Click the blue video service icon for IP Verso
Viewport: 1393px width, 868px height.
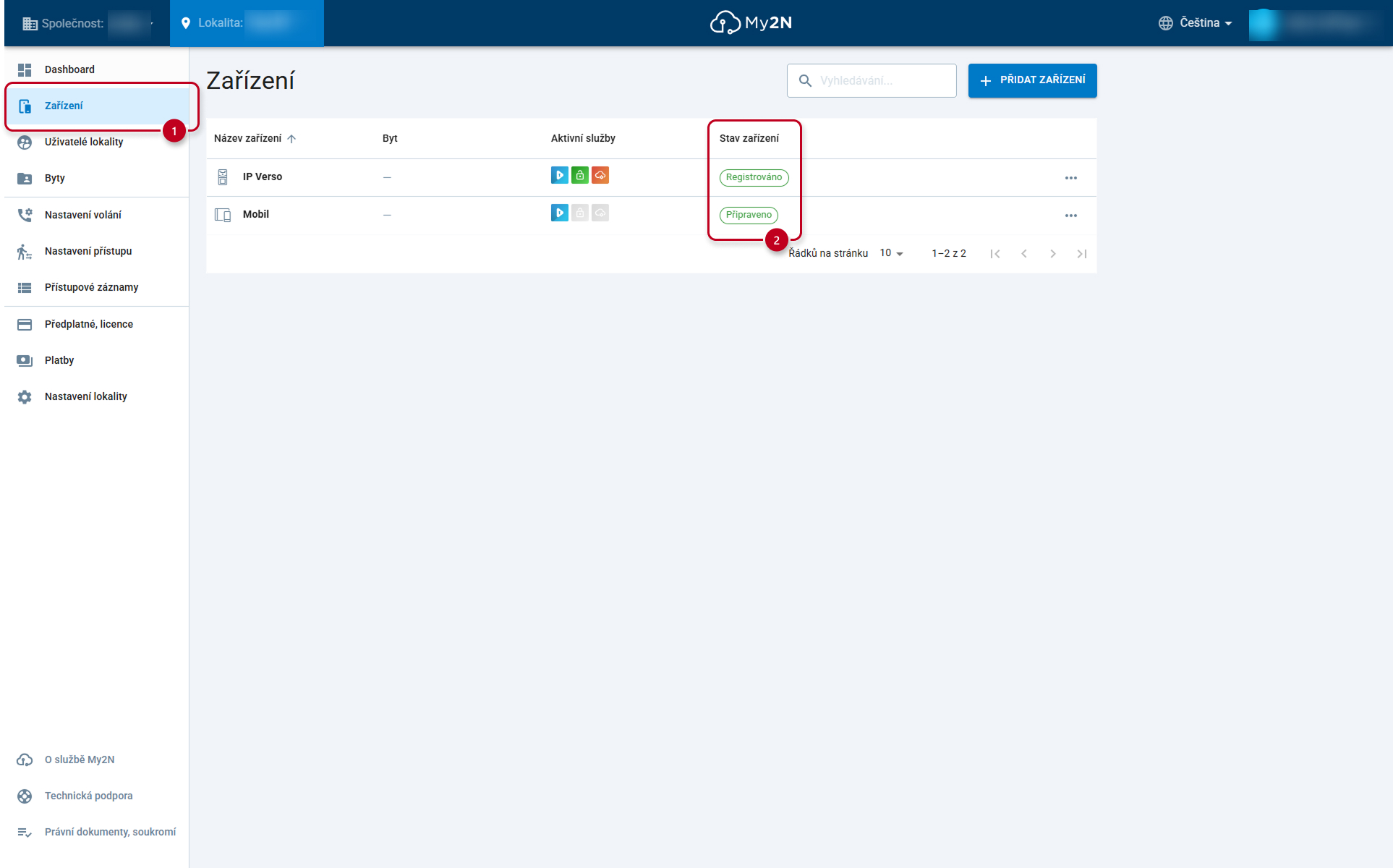click(x=559, y=175)
